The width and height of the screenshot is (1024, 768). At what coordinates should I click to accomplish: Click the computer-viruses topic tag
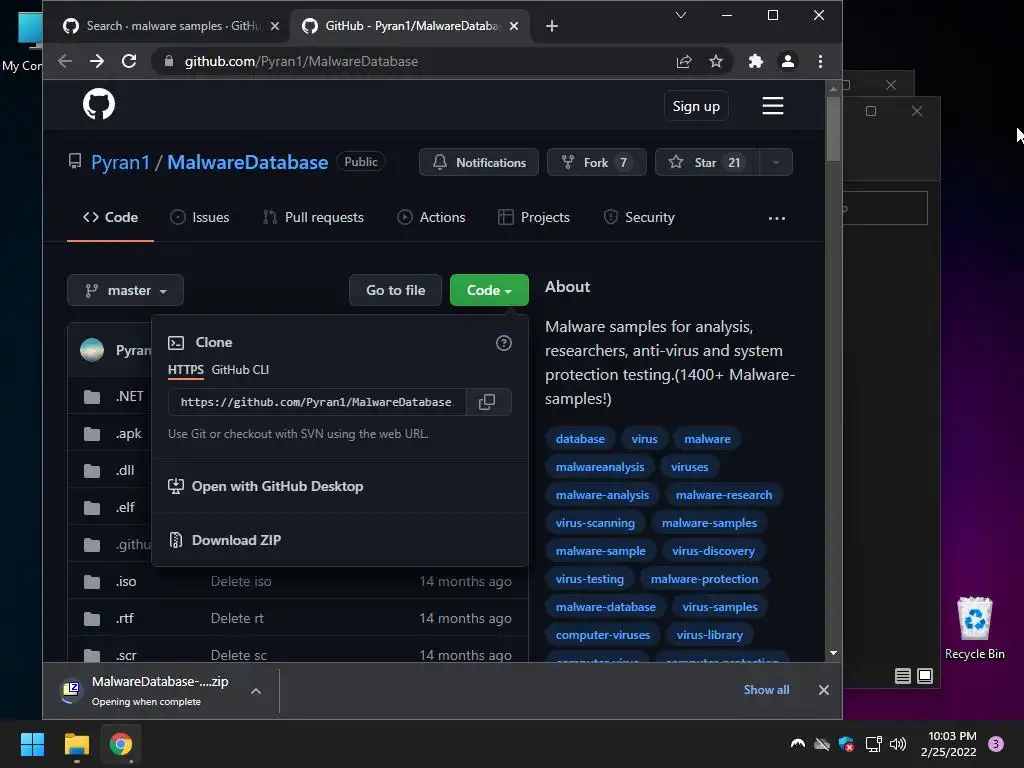(x=603, y=635)
